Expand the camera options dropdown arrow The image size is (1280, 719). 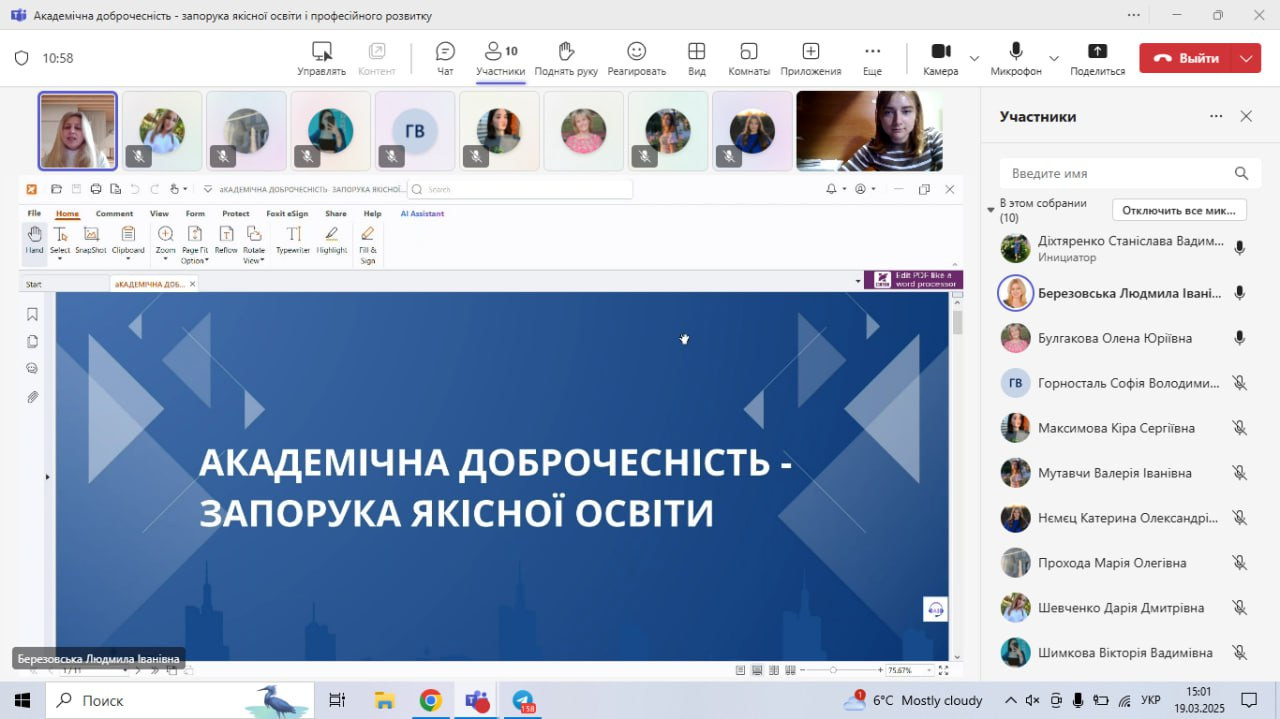click(974, 59)
